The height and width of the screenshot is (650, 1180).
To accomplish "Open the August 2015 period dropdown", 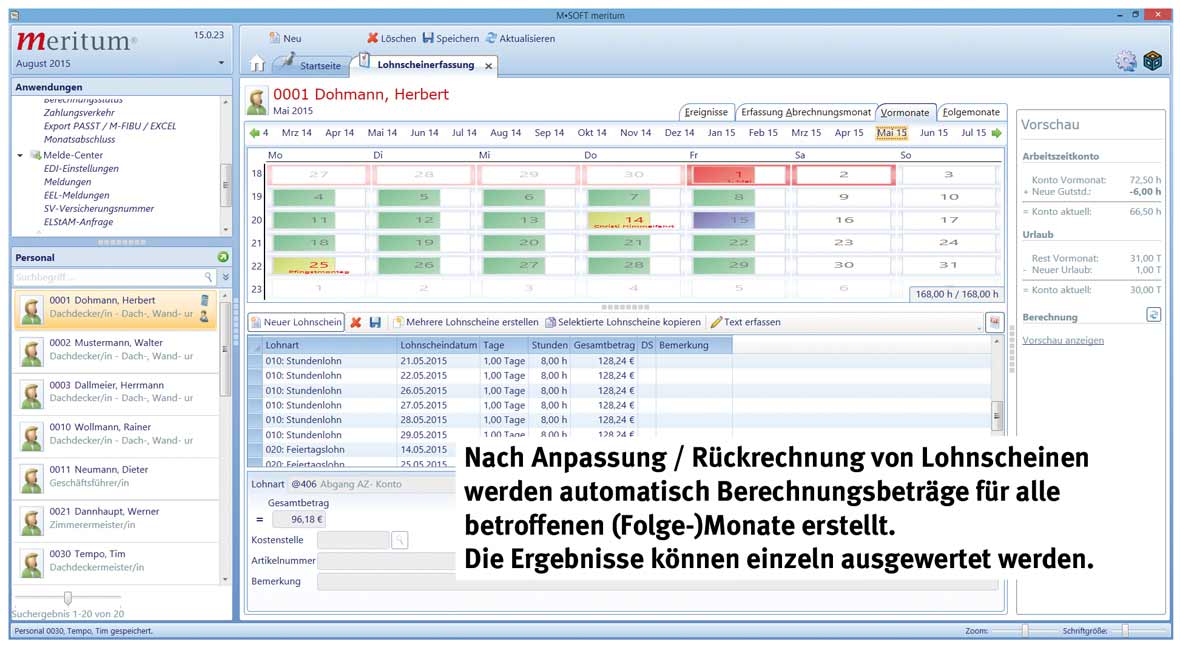I will (x=221, y=64).
